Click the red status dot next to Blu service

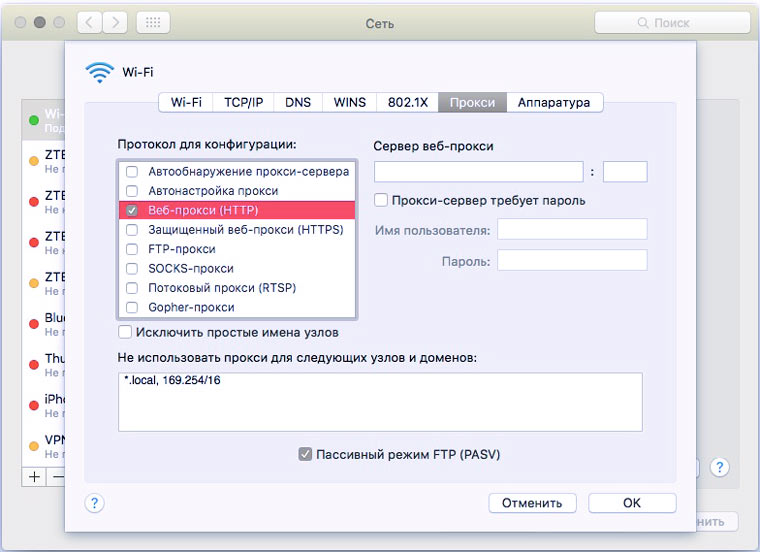[34, 324]
